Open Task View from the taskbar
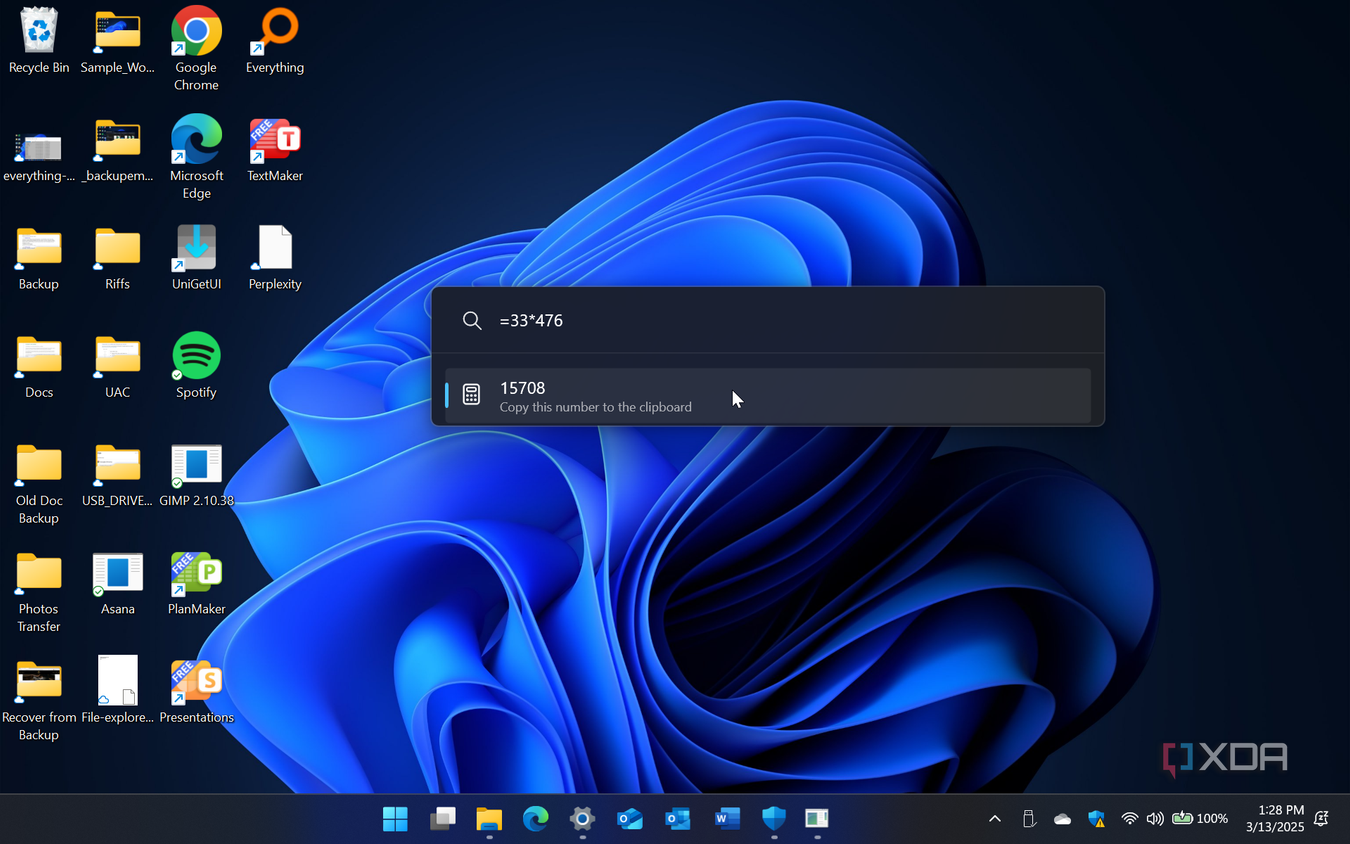This screenshot has width=1350, height=844. tap(442, 819)
